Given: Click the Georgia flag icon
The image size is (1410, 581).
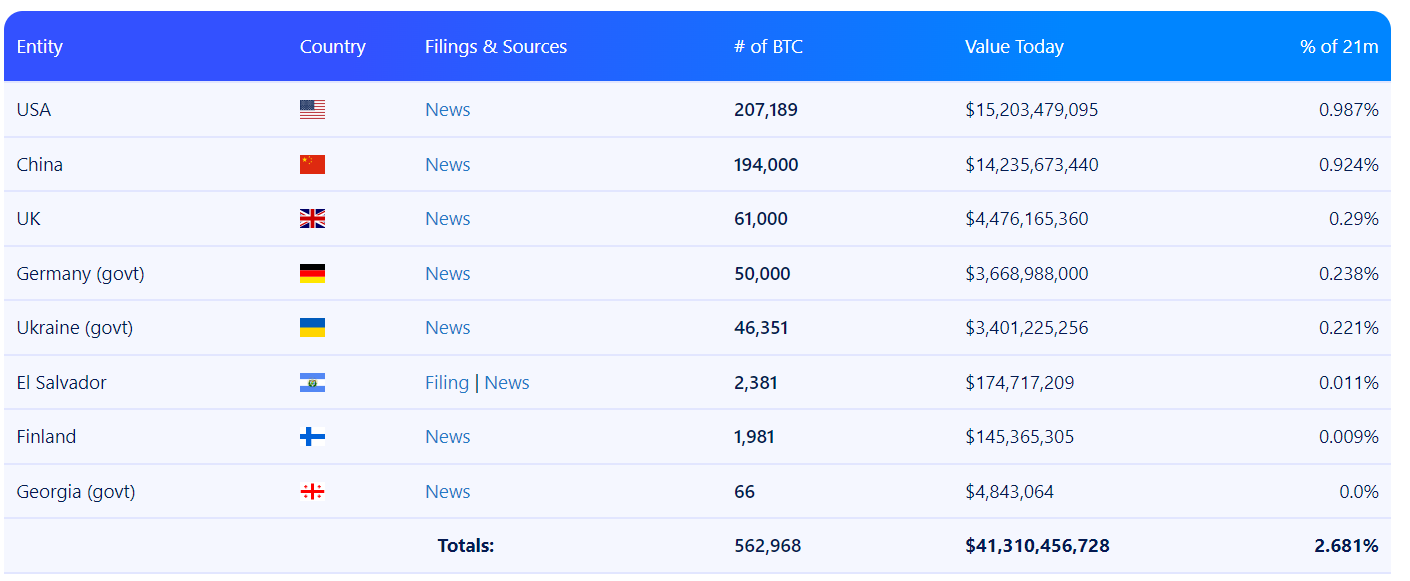Looking at the screenshot, I should (x=312, y=491).
